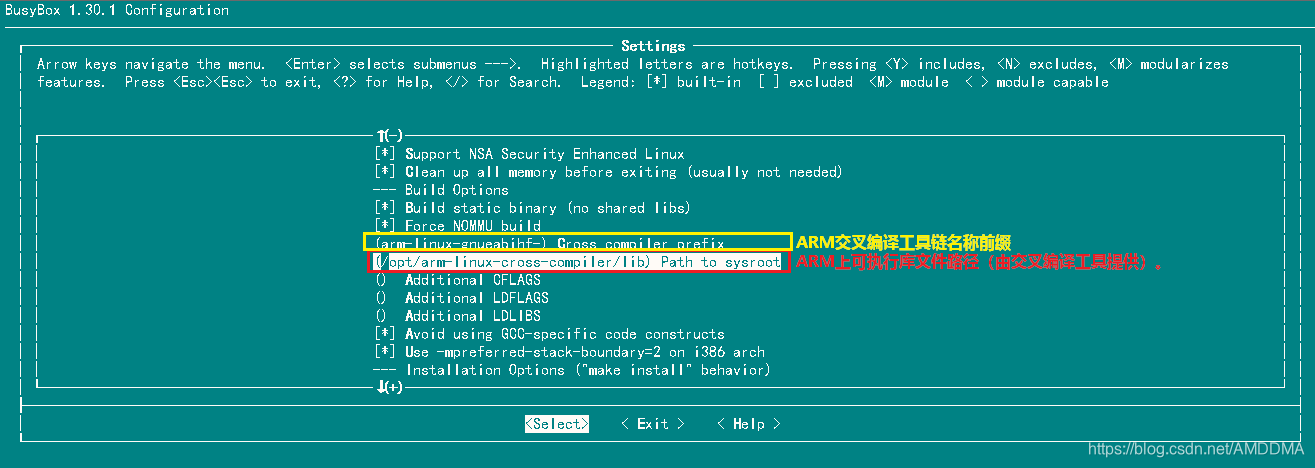Image resolution: width=1315 pixels, height=468 pixels.
Task: Toggle Avoid using GCC-specific code constructs
Action: 549,334
